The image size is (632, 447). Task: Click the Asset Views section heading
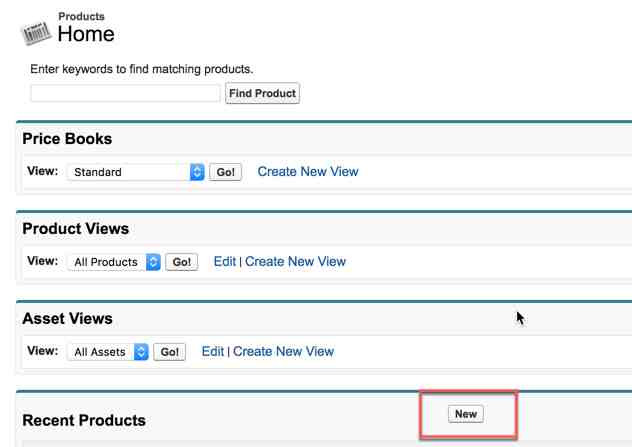[x=67, y=319]
